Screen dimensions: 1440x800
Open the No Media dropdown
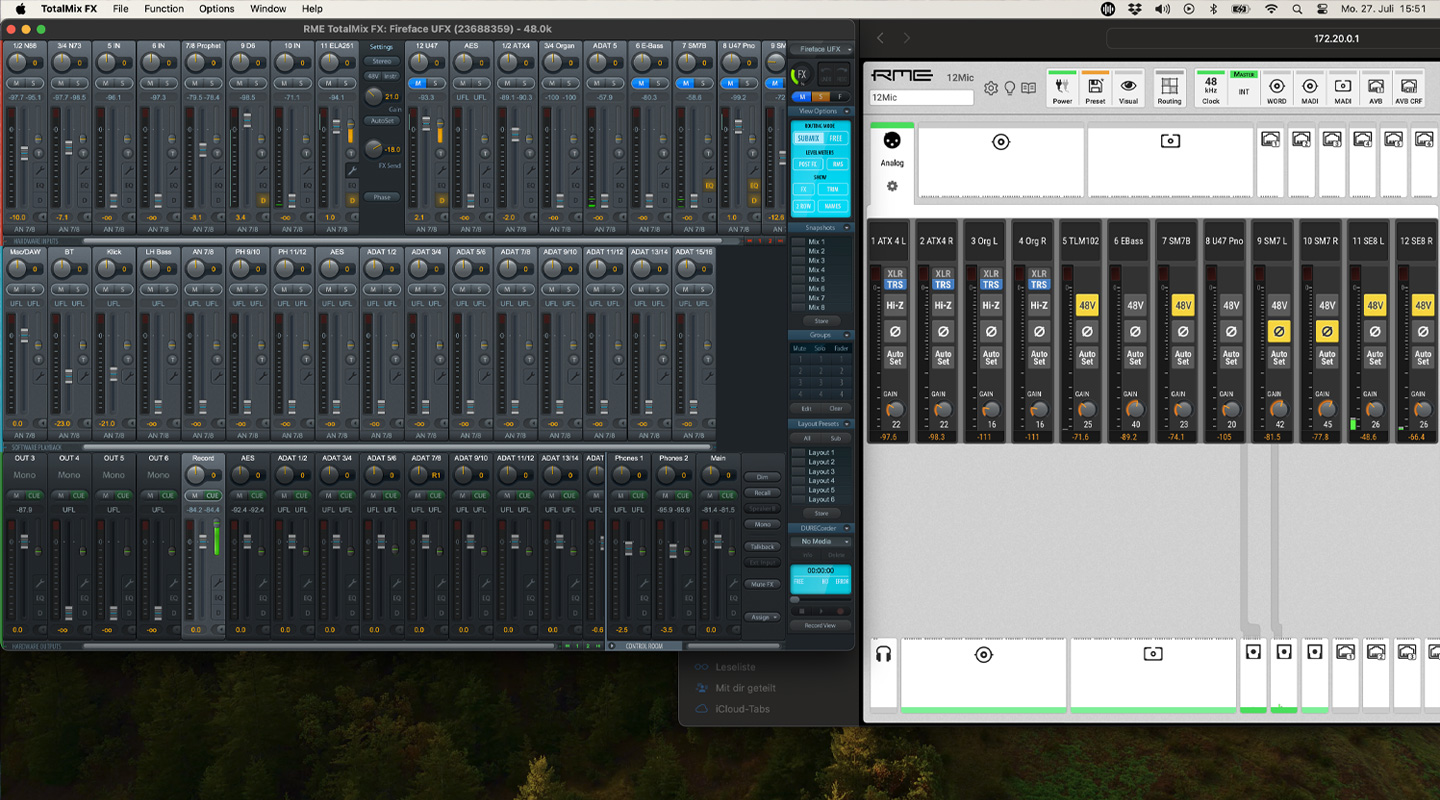(x=821, y=542)
